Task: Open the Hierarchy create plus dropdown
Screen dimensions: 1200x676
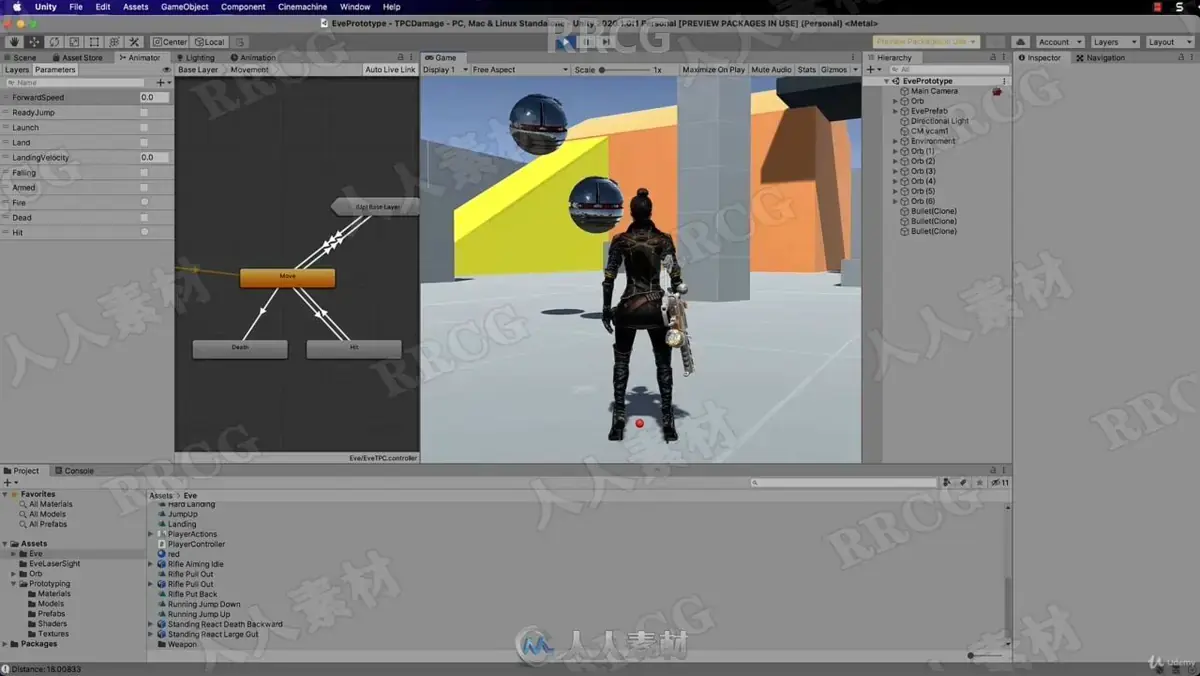Action: click(873, 69)
